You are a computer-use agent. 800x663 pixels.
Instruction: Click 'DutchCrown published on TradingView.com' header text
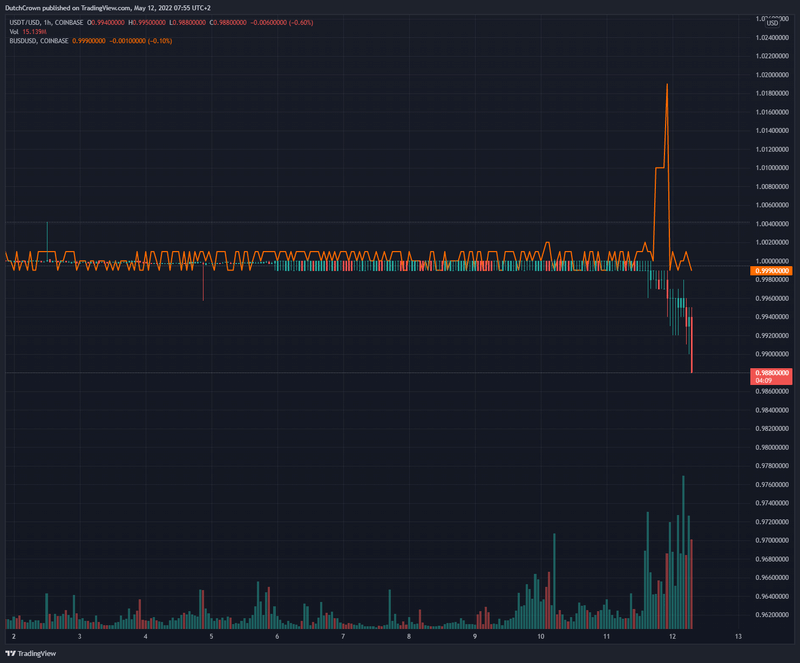click(x=68, y=8)
